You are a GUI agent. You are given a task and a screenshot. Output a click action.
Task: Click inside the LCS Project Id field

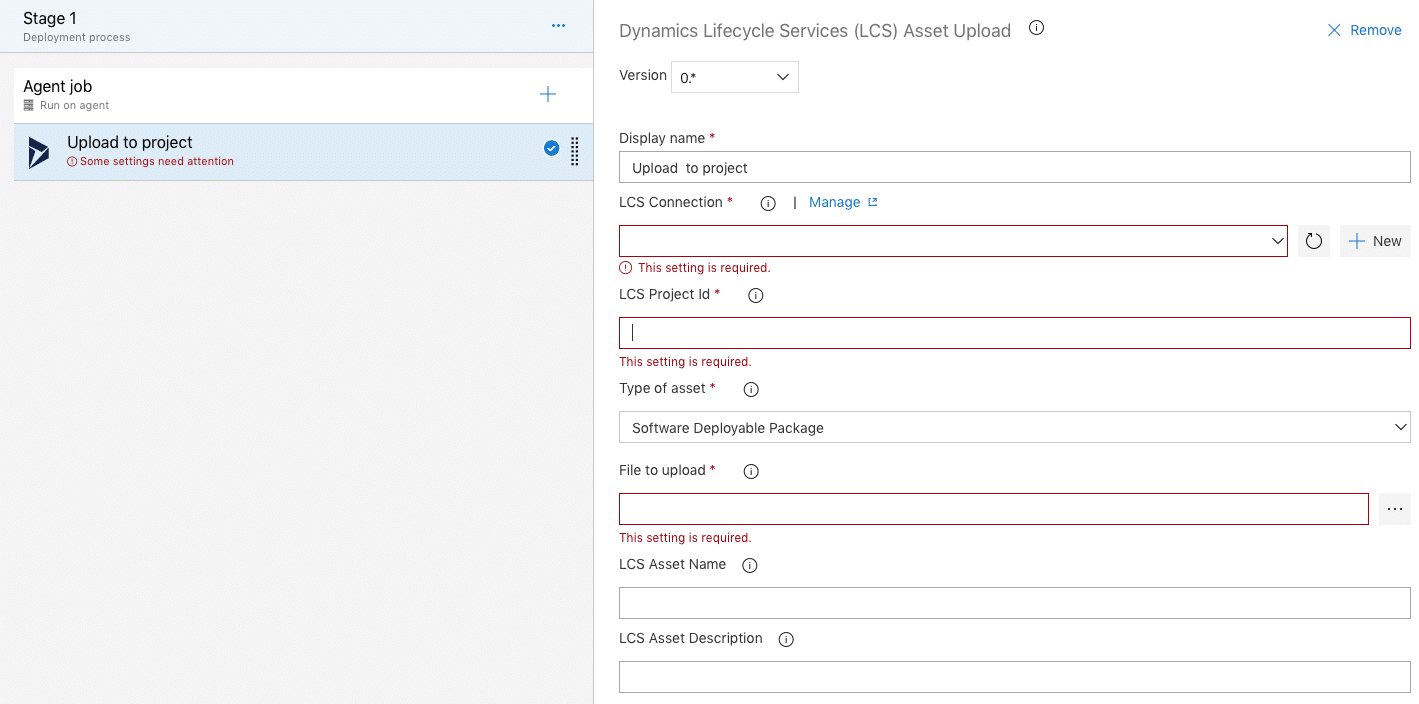(x=1014, y=331)
